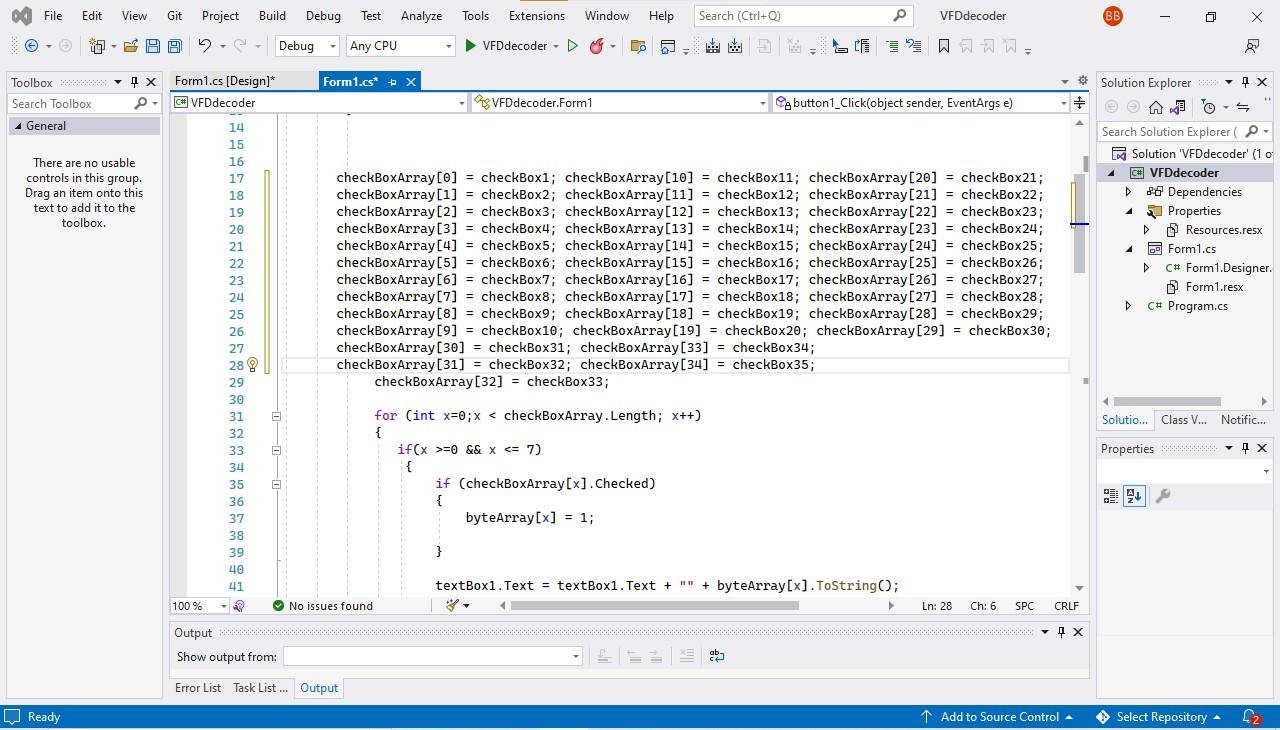This screenshot has height=730, width=1280.
Task: Click the lightbulb quick actions icon
Action: pyautogui.click(x=252, y=365)
